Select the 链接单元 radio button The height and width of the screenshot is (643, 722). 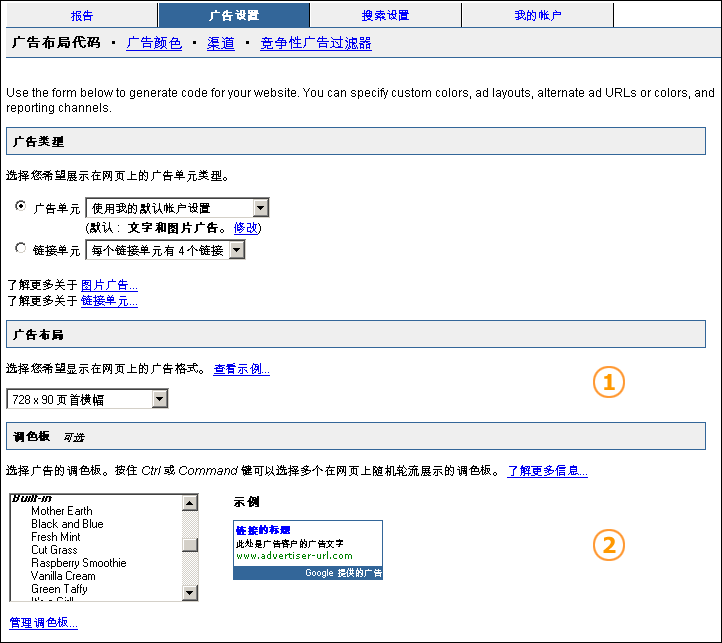(x=21, y=248)
